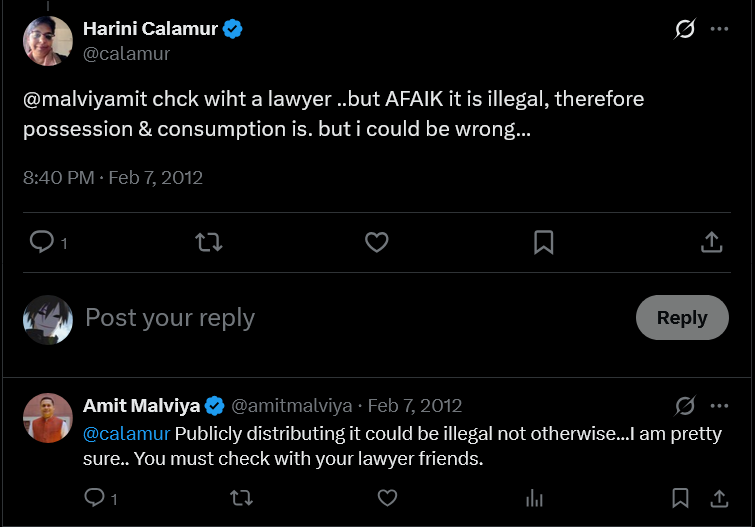Like Amit Malviya's reply
755x527 pixels.
click(387, 498)
